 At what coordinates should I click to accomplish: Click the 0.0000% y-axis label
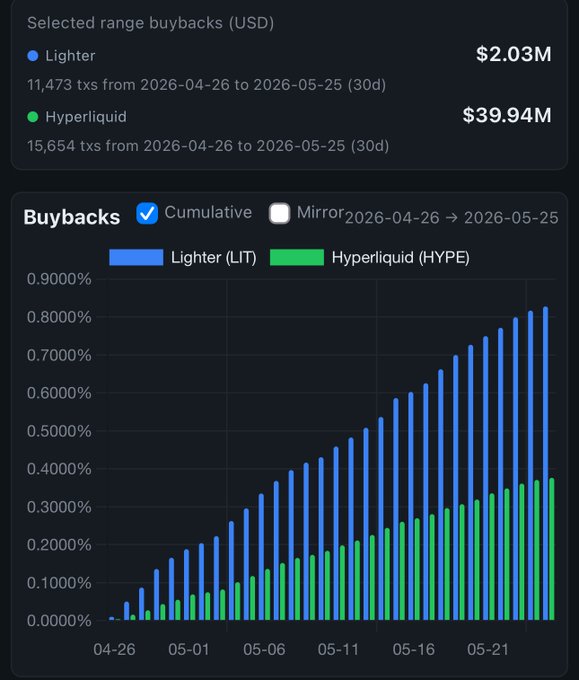point(59,621)
